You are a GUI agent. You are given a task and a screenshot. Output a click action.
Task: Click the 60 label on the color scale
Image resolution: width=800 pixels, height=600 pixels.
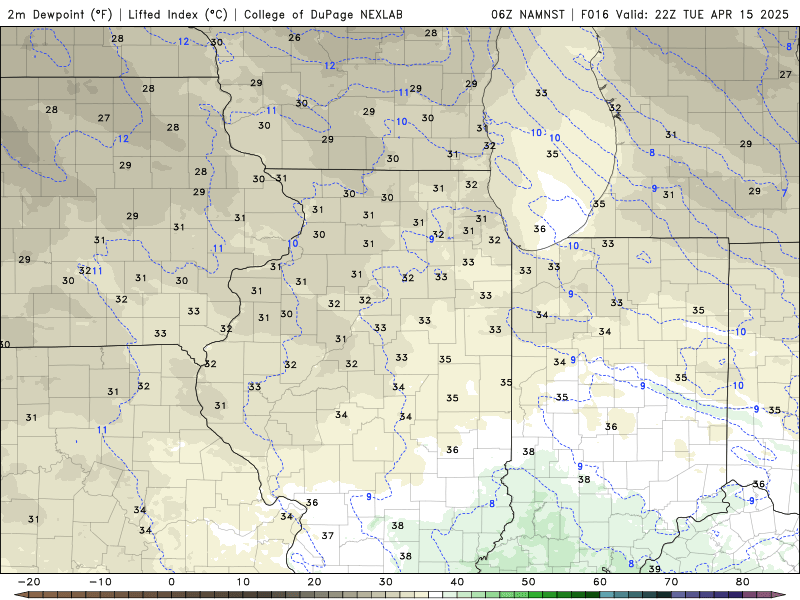pos(600,582)
